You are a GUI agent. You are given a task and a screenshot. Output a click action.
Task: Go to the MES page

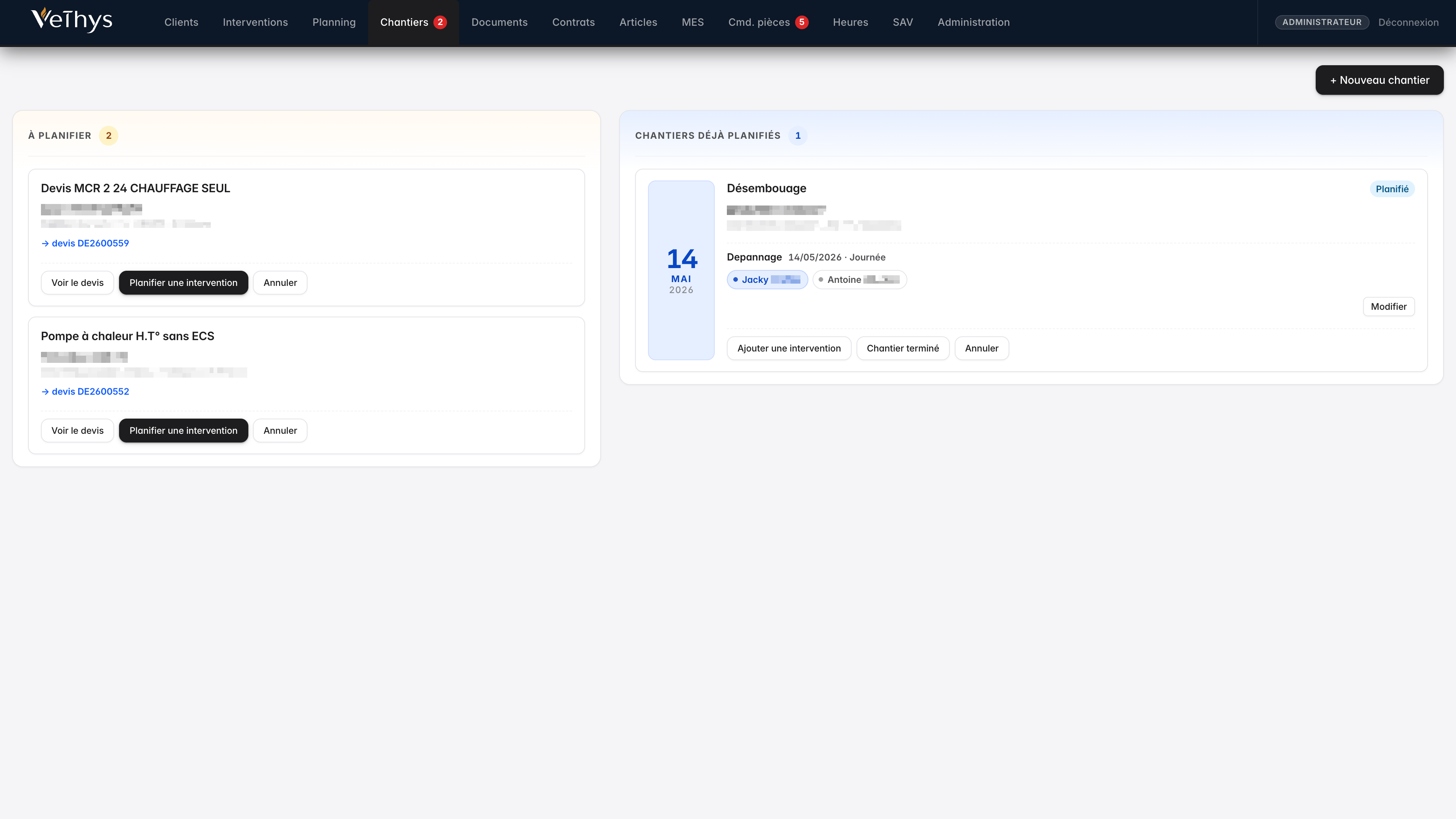[693, 22]
